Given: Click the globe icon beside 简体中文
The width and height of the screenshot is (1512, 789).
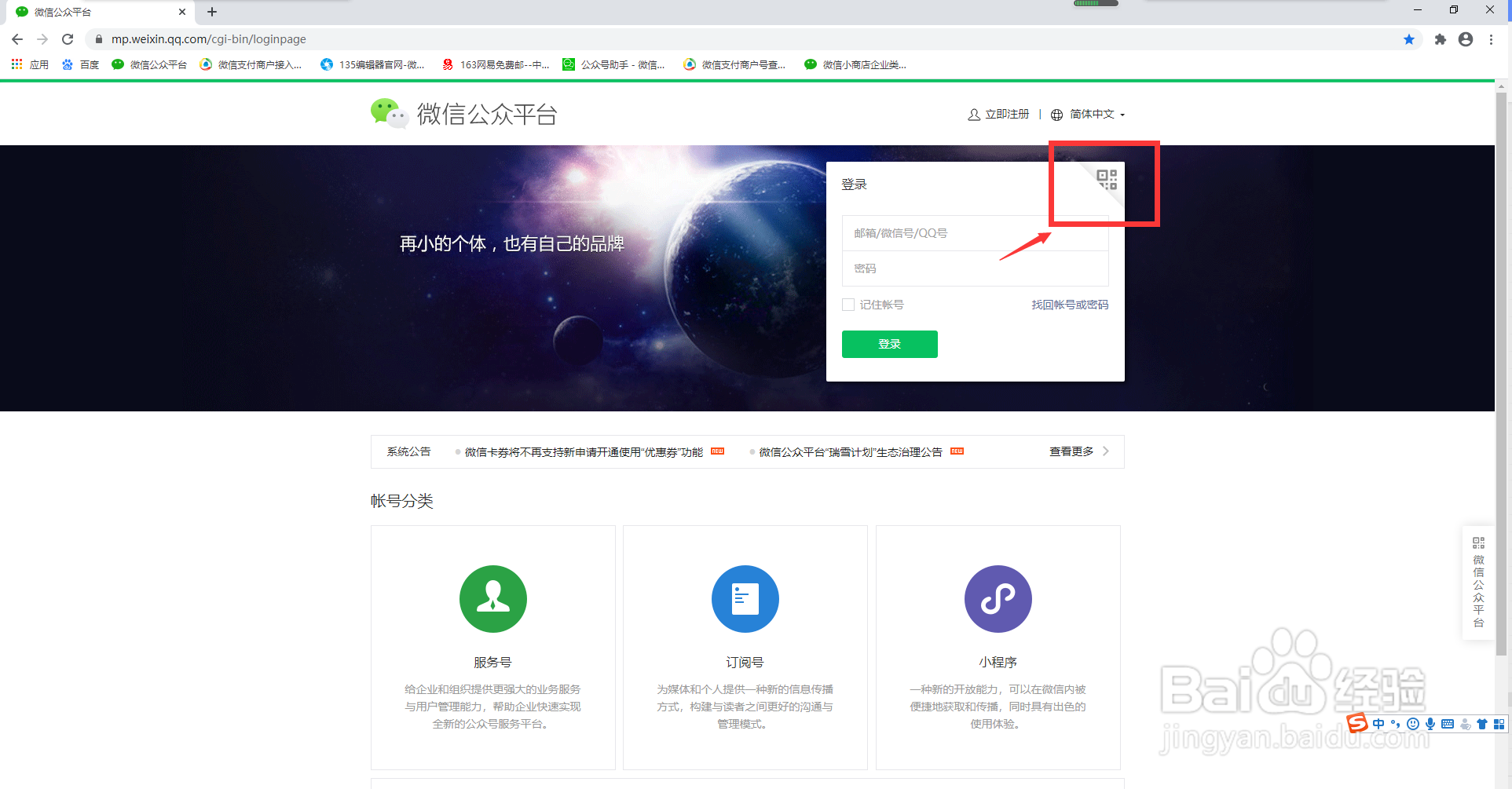Looking at the screenshot, I should [x=1056, y=114].
